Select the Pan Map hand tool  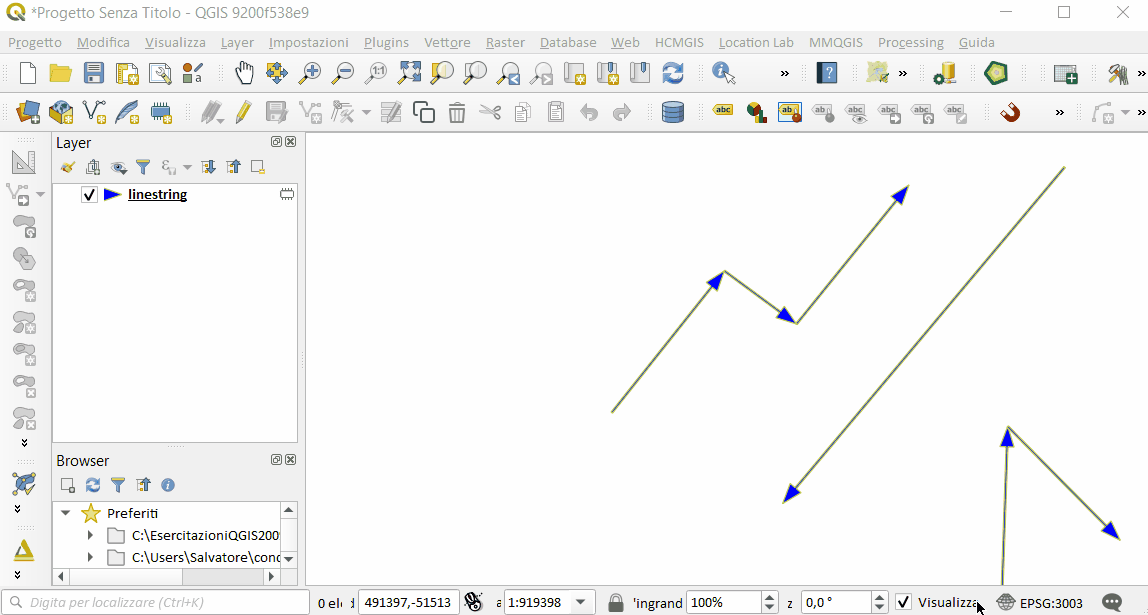[x=244, y=73]
